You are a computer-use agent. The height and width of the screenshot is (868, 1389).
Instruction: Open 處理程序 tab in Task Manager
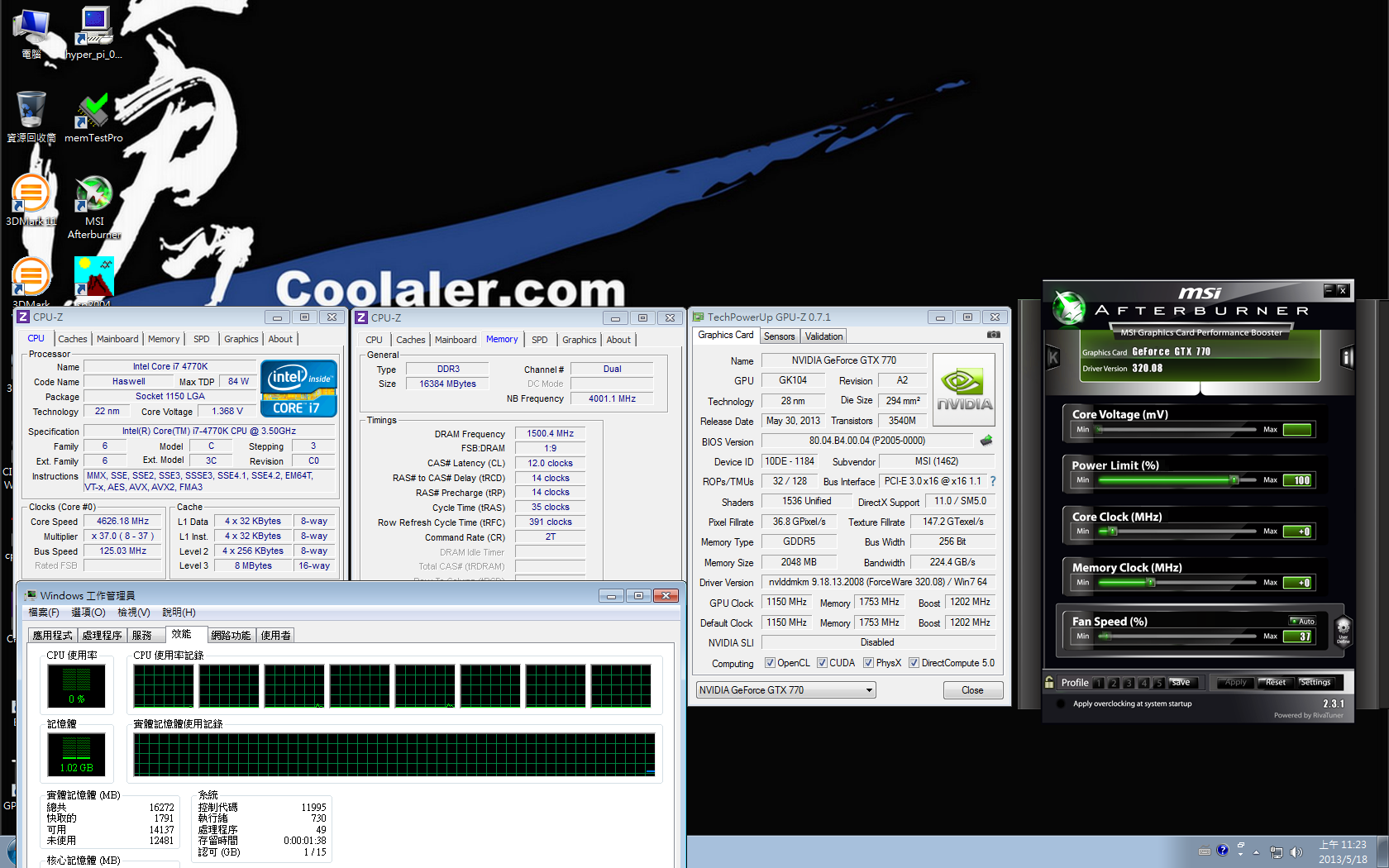pos(103,636)
